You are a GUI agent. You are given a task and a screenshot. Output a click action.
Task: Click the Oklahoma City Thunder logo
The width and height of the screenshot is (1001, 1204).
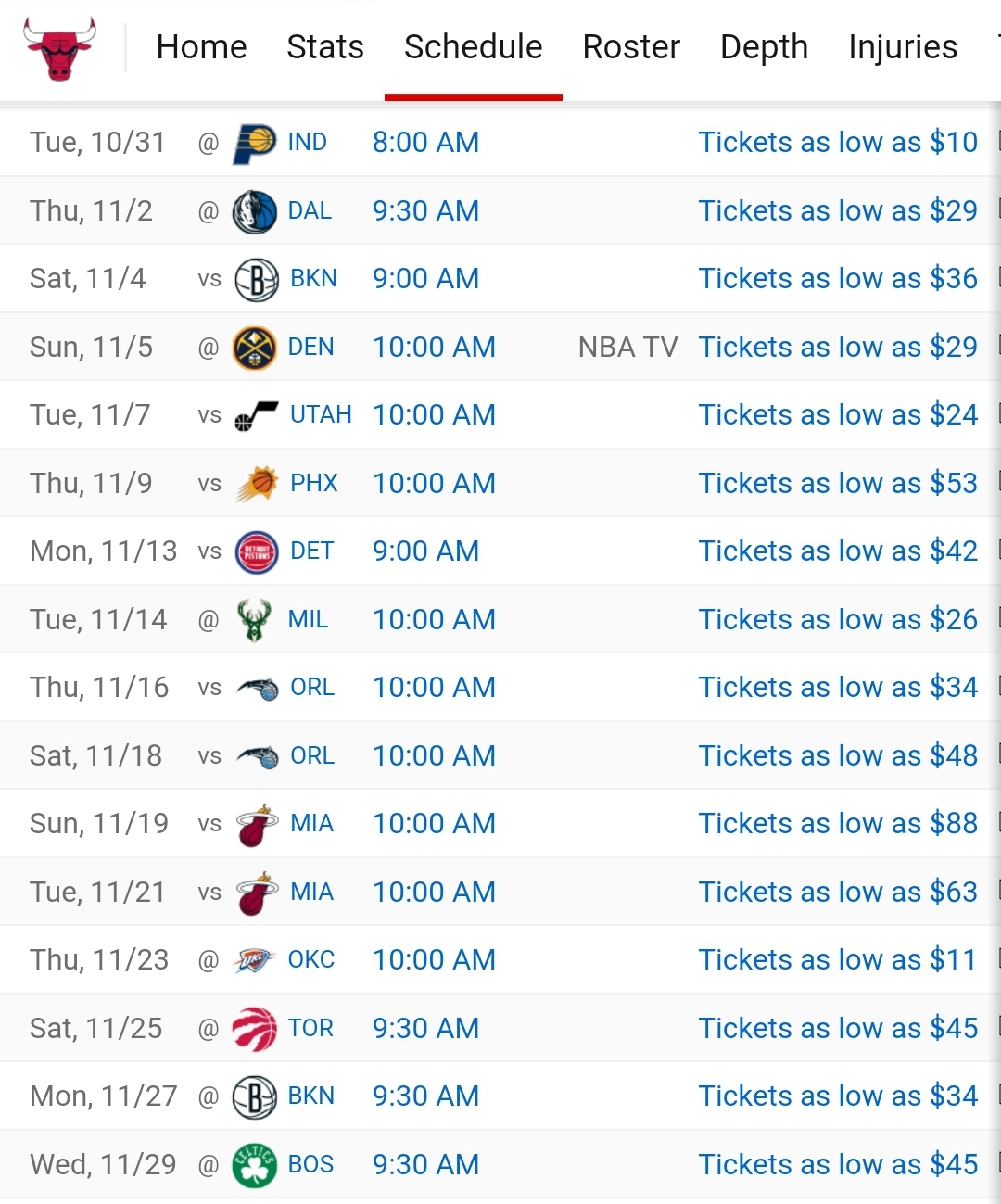click(x=254, y=960)
